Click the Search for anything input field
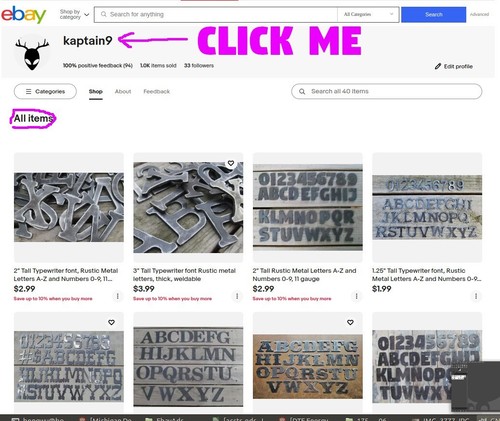The width and height of the screenshot is (500, 421). coord(216,15)
